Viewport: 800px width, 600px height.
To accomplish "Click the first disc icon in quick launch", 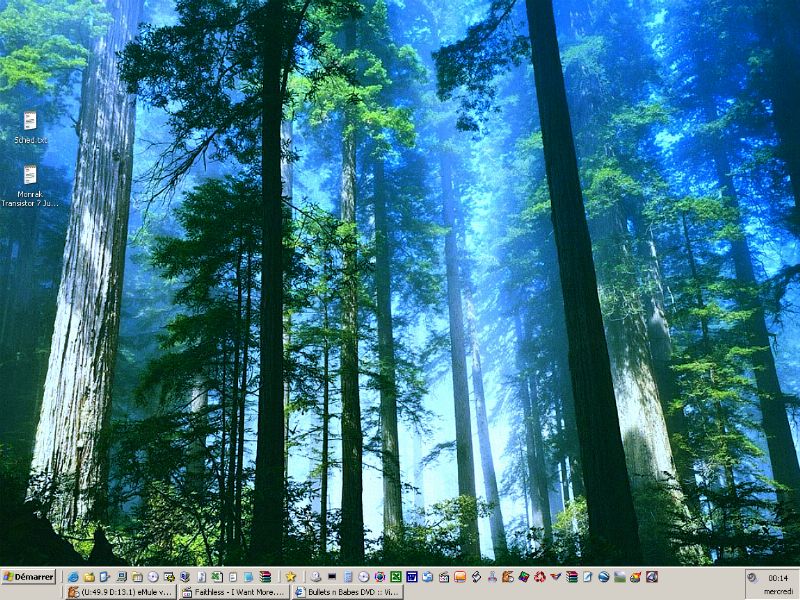I will pyautogui.click(x=153, y=577).
